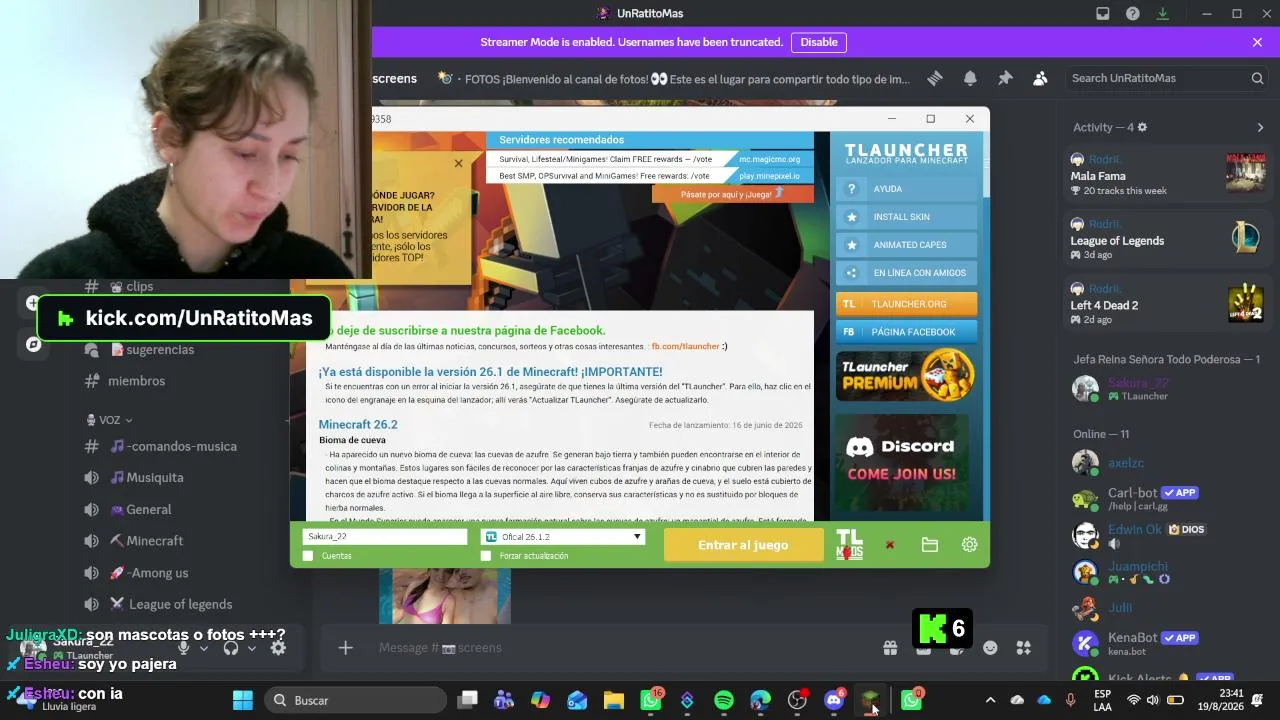Open the miembros channel

click(137, 381)
